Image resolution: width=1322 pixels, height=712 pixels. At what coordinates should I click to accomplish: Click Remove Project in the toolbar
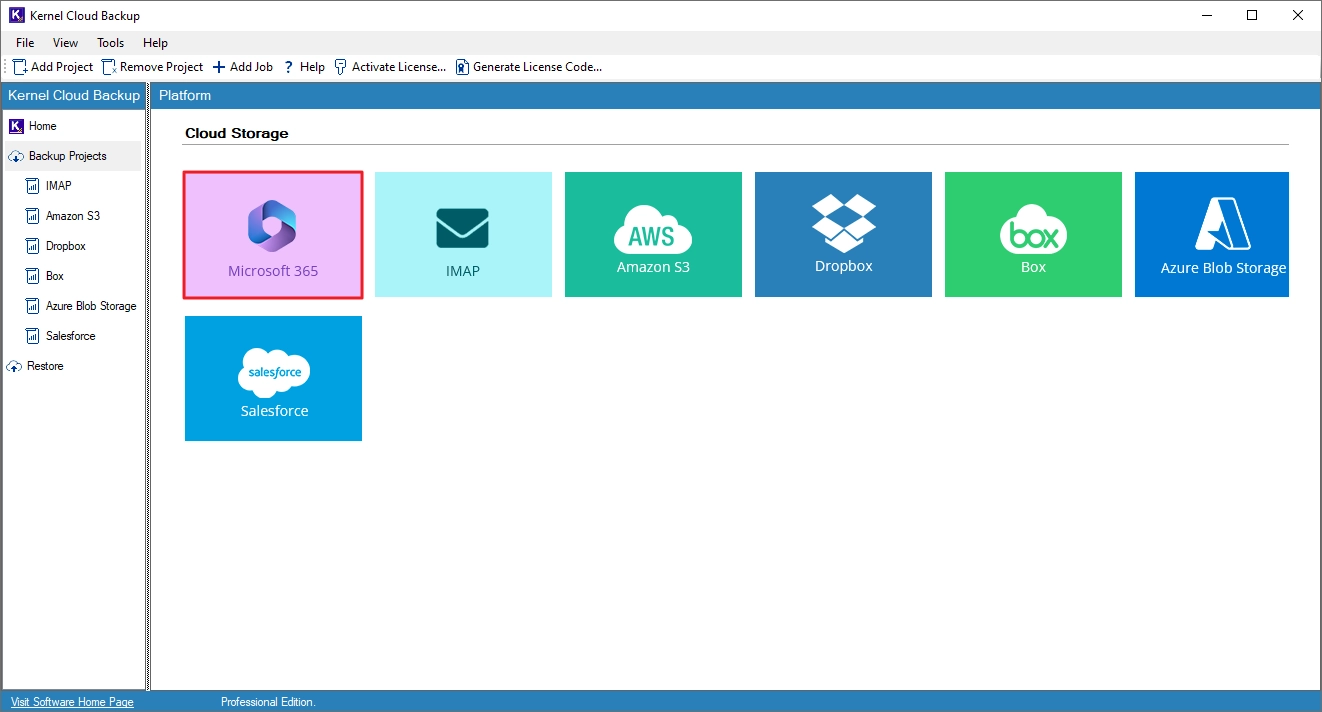[x=152, y=67]
